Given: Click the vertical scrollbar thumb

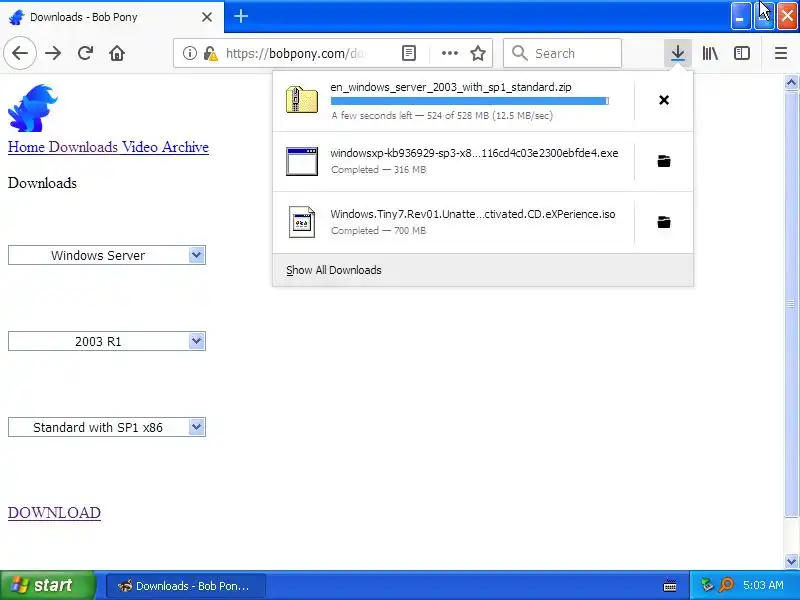Looking at the screenshot, I should coord(791,304).
